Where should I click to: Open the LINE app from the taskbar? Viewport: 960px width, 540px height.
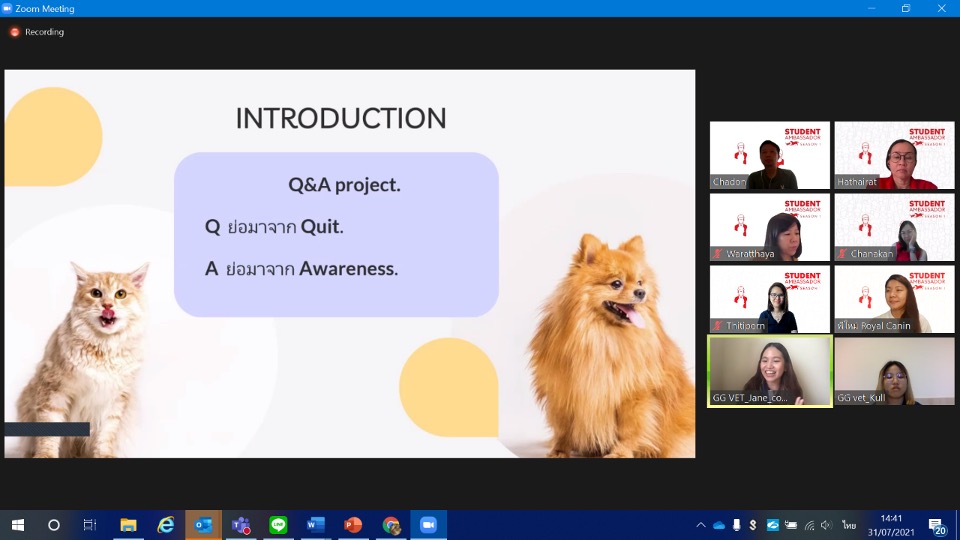point(278,525)
